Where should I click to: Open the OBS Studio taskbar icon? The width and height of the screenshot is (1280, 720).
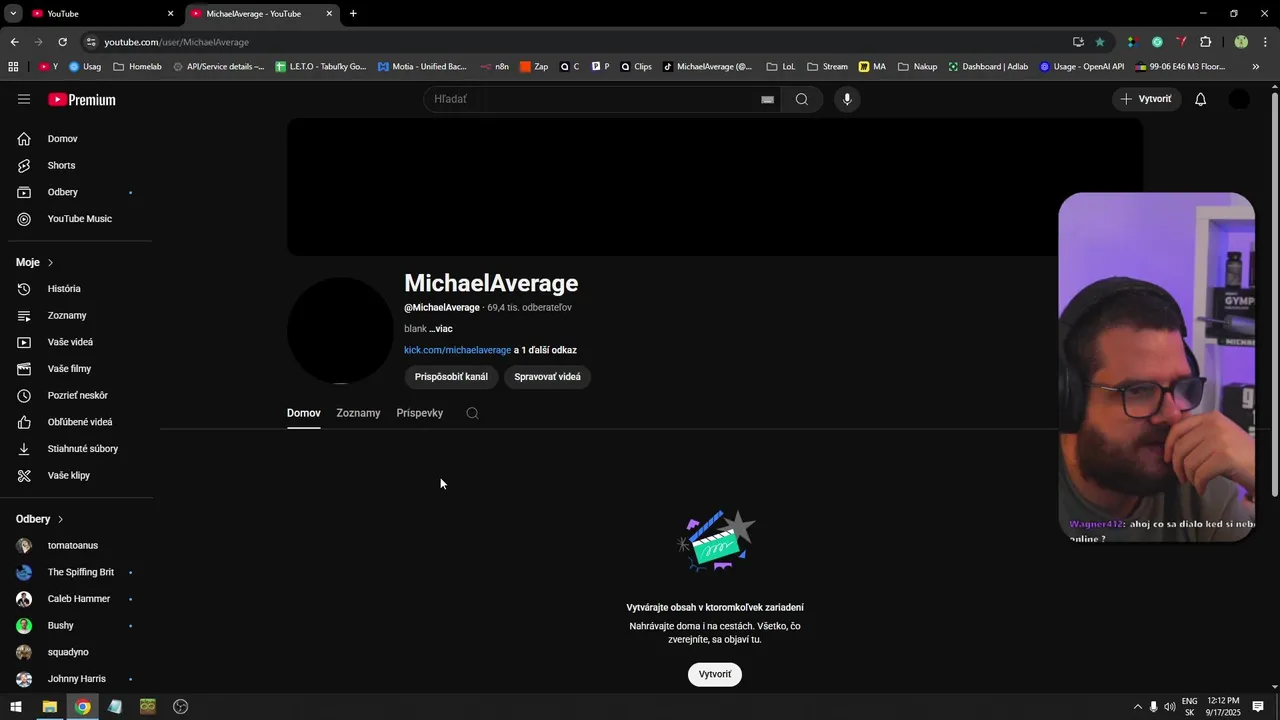coord(181,707)
